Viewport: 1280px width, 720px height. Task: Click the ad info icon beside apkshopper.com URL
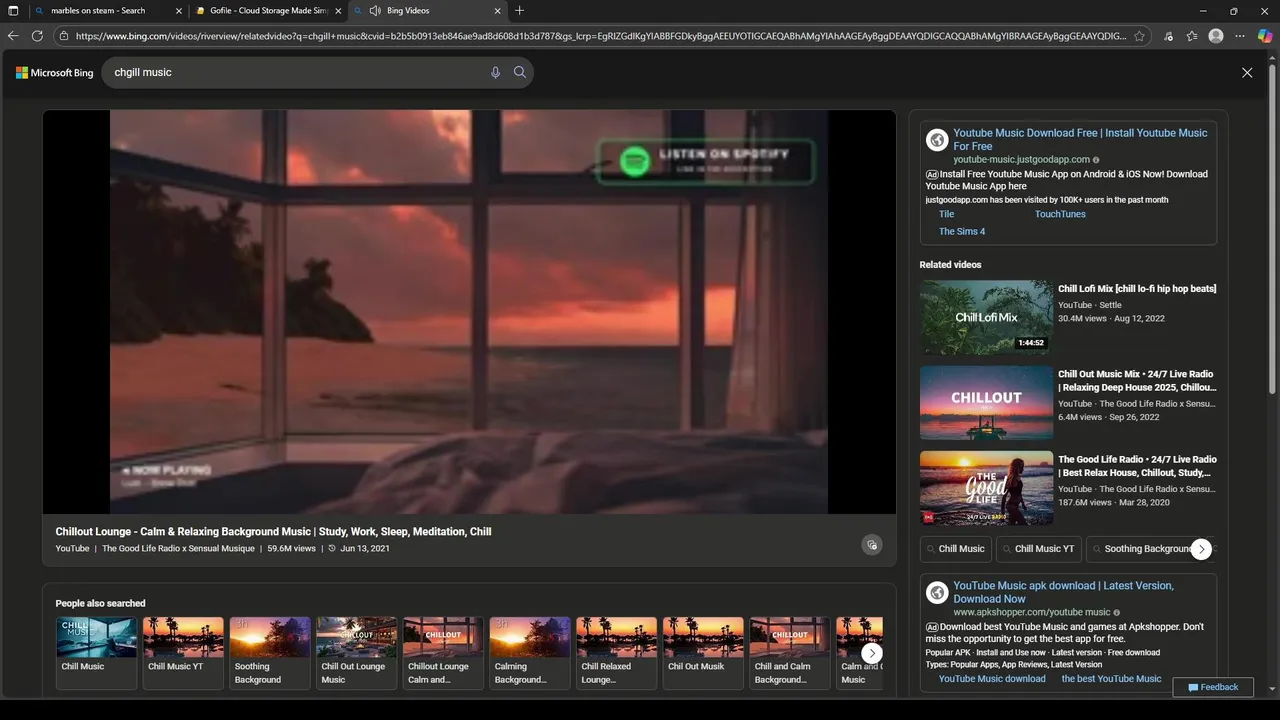pos(1117,613)
